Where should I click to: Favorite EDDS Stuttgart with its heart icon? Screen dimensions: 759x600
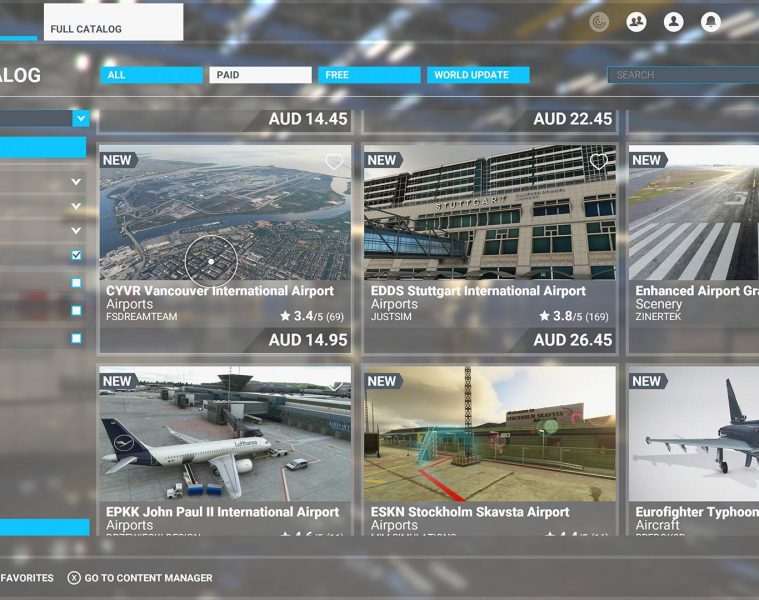(599, 161)
